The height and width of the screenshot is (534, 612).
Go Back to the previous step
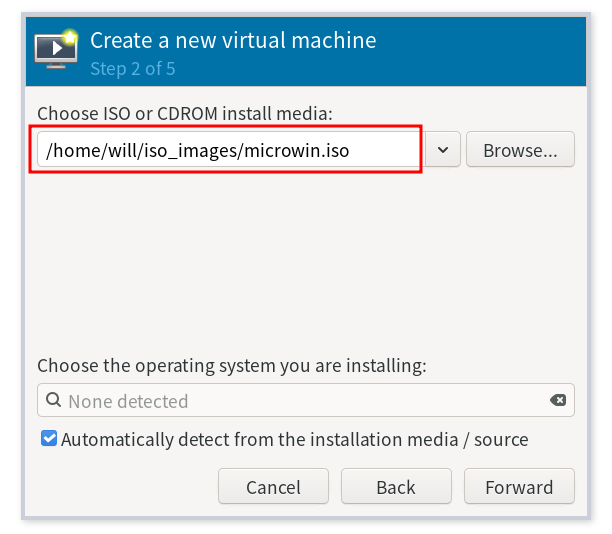395,487
